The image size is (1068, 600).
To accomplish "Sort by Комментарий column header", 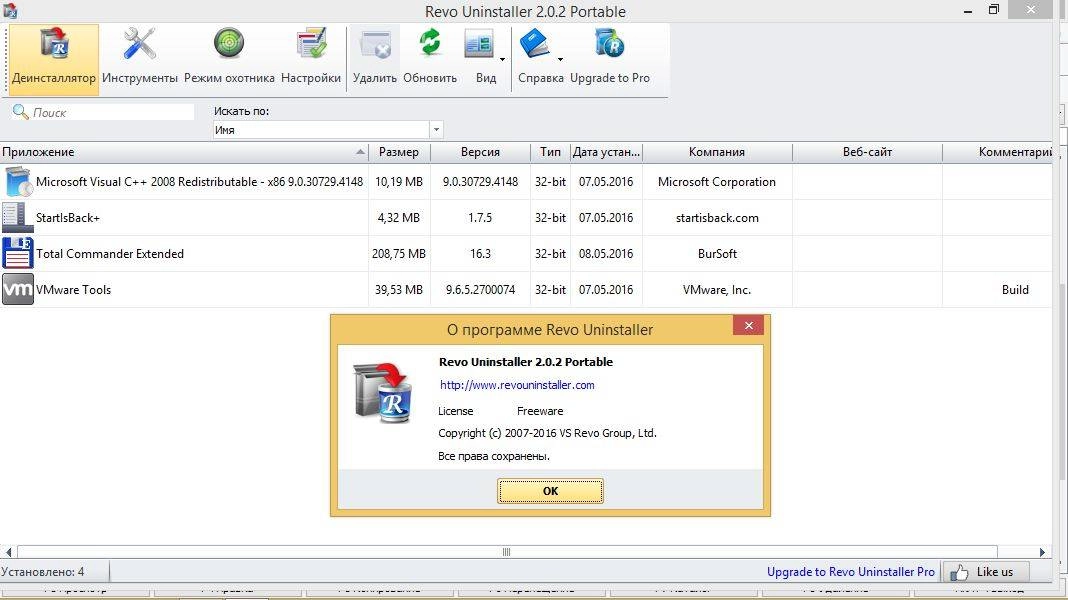I will [999, 152].
